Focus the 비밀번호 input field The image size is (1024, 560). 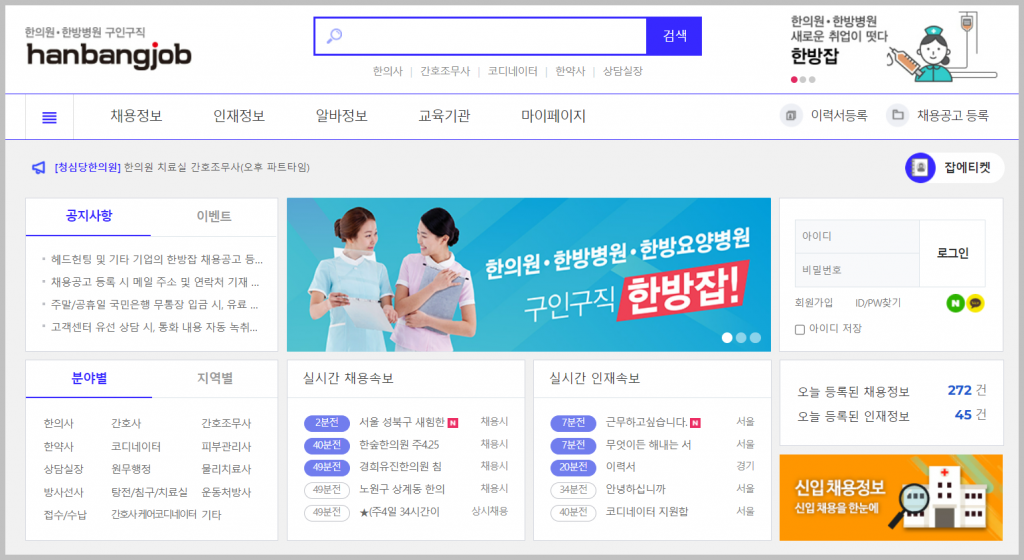tap(857, 270)
